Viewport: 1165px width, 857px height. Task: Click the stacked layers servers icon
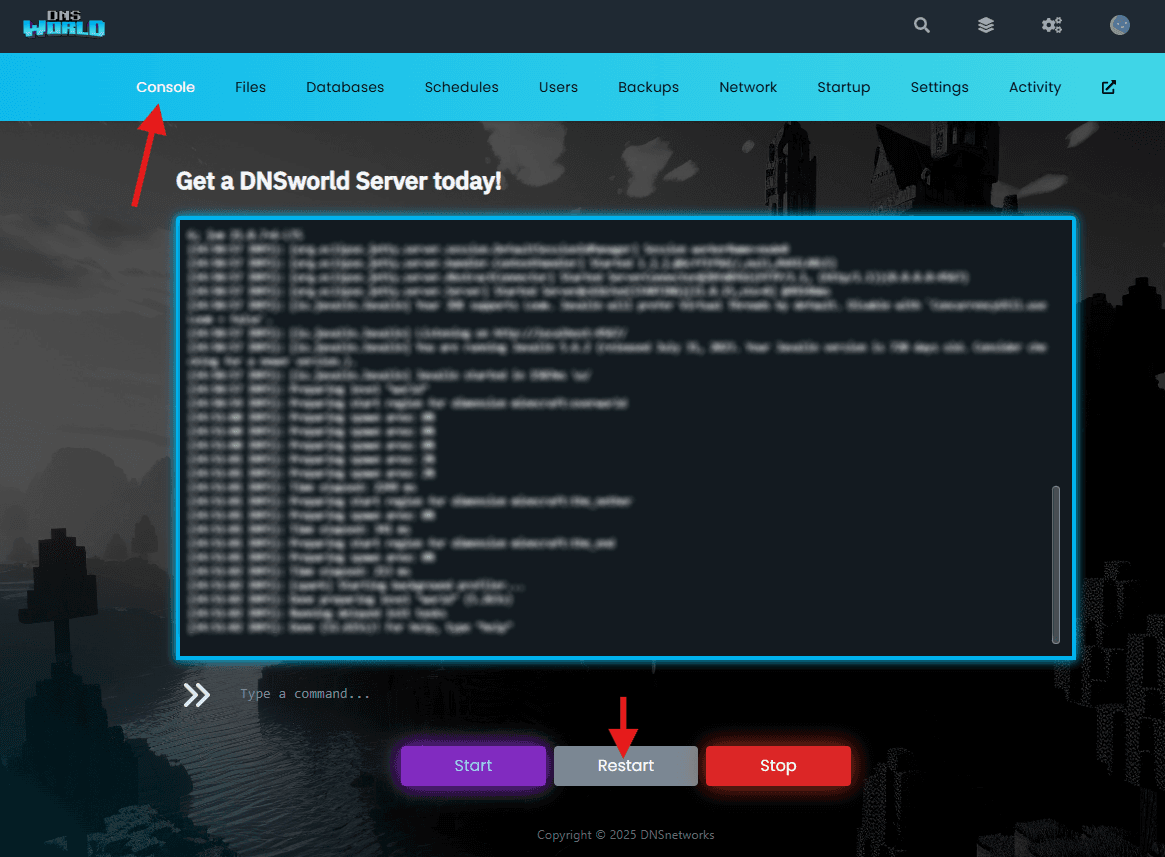986,26
